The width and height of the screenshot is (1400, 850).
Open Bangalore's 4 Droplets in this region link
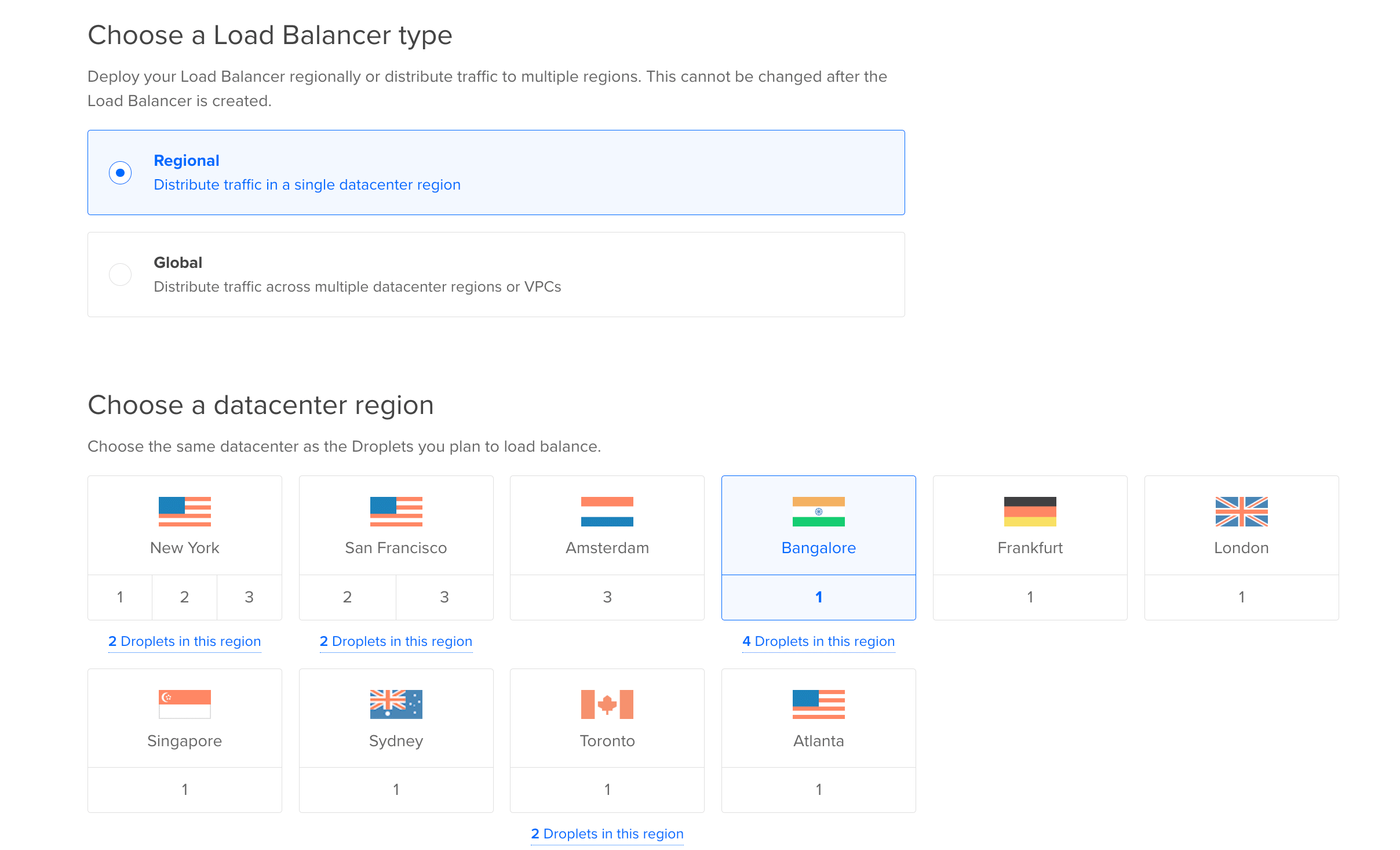click(x=818, y=641)
